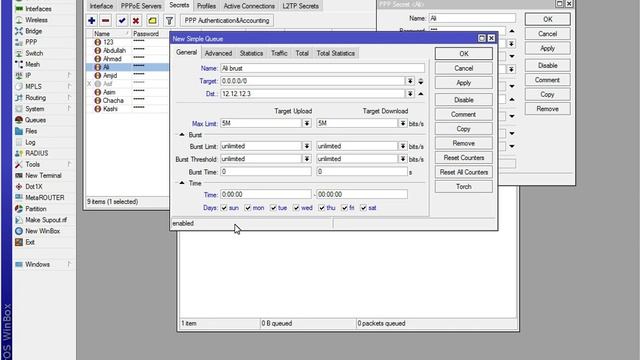Click the Burst Time upload field
This screenshot has width=640, height=360.
(x=266, y=172)
